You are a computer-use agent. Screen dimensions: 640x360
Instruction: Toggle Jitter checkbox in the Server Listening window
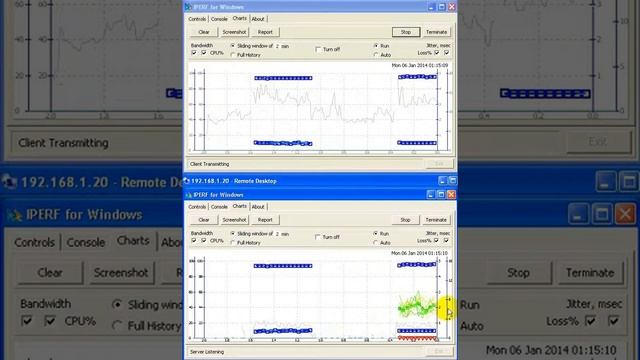point(447,240)
